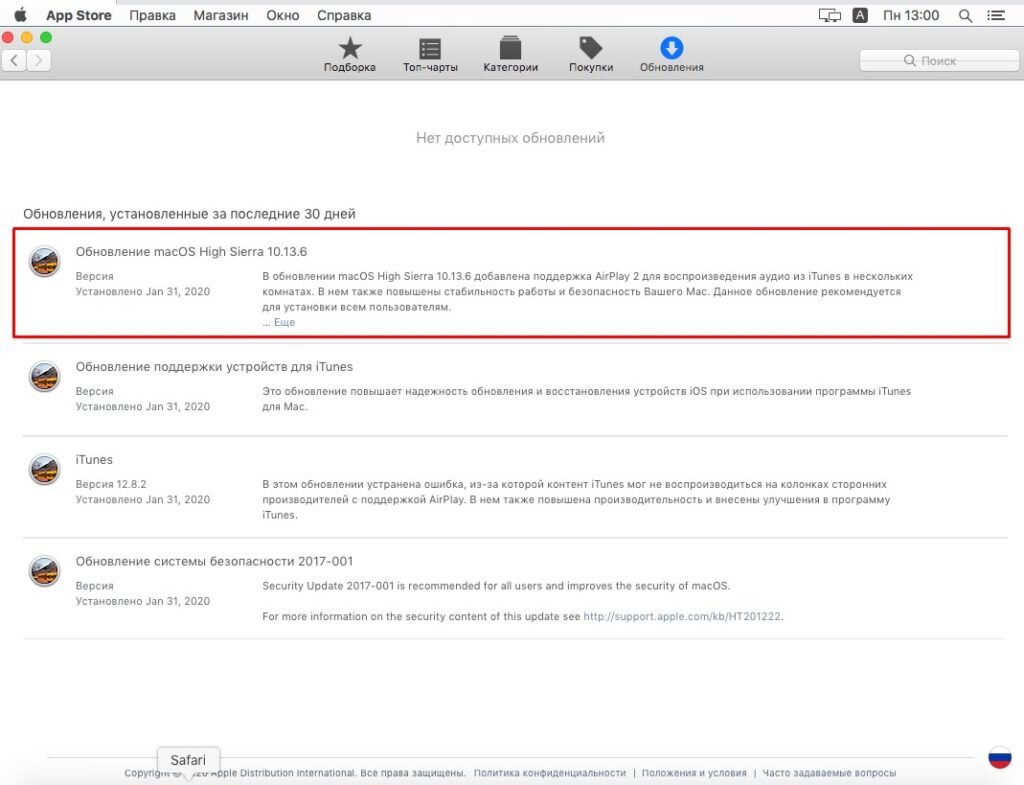This screenshot has width=1024, height=785.
Task: Open the Правка menu
Action: pyautogui.click(x=152, y=15)
